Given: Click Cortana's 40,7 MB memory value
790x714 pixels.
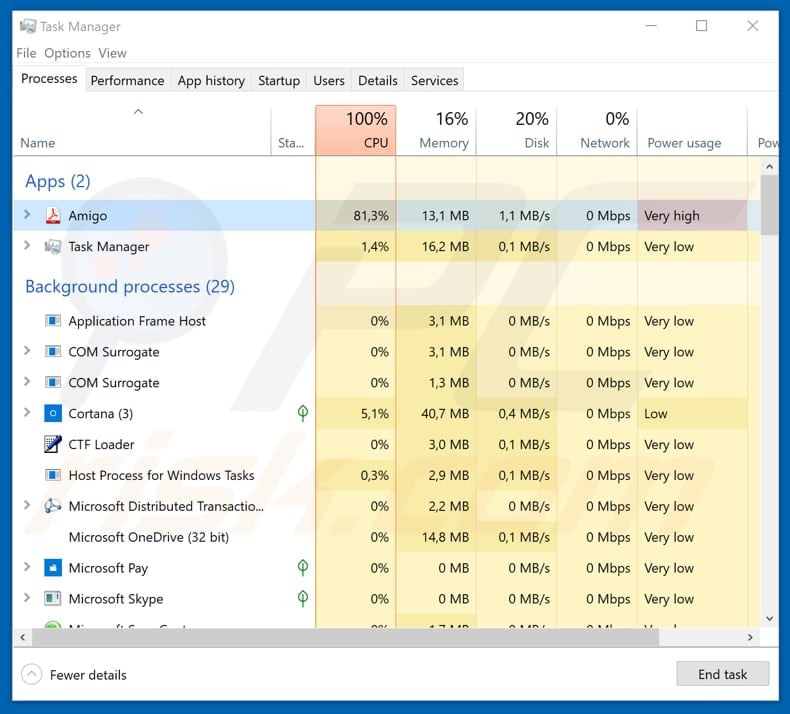Looking at the screenshot, I should click(x=445, y=414).
